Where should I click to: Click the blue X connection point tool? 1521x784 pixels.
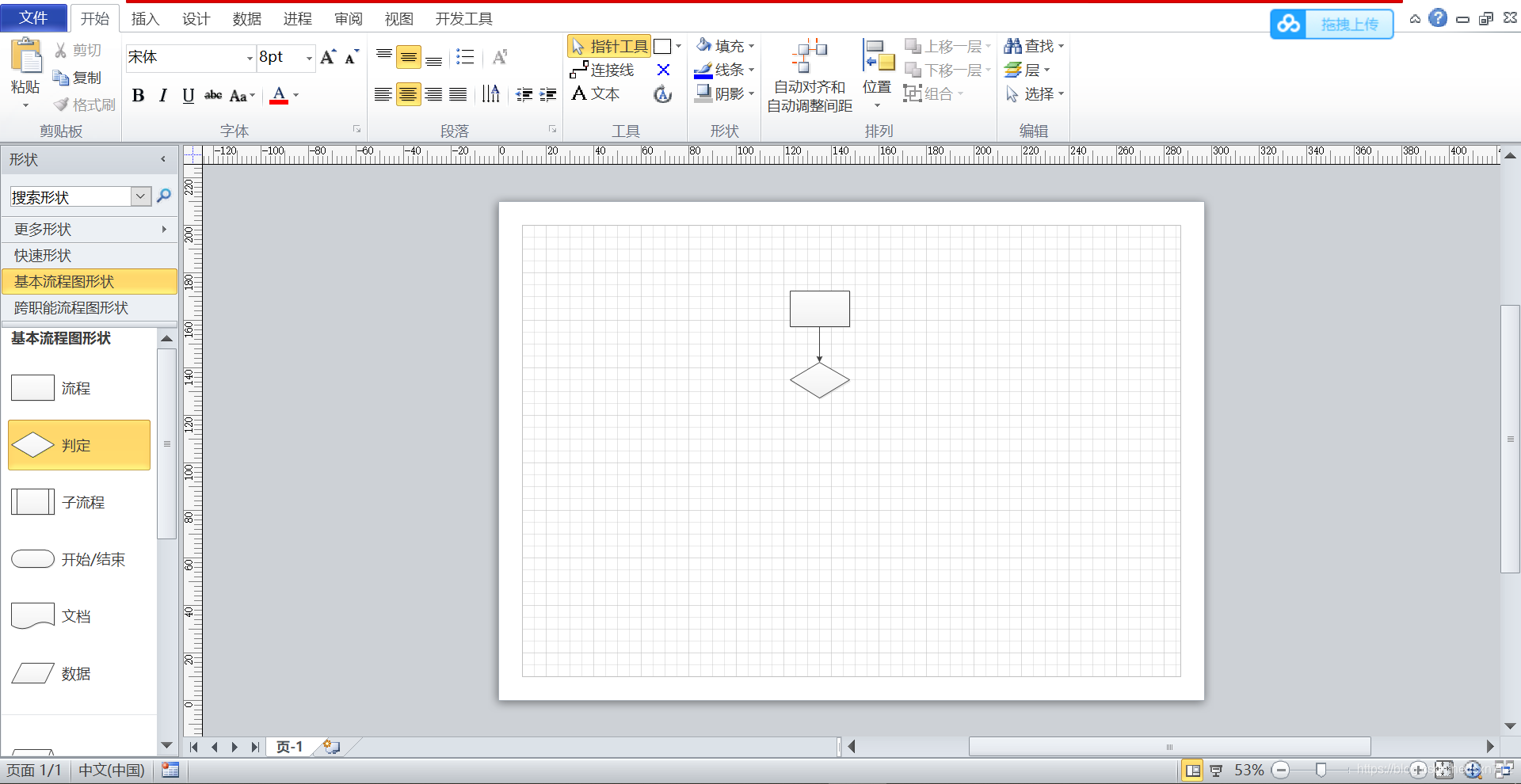point(664,70)
